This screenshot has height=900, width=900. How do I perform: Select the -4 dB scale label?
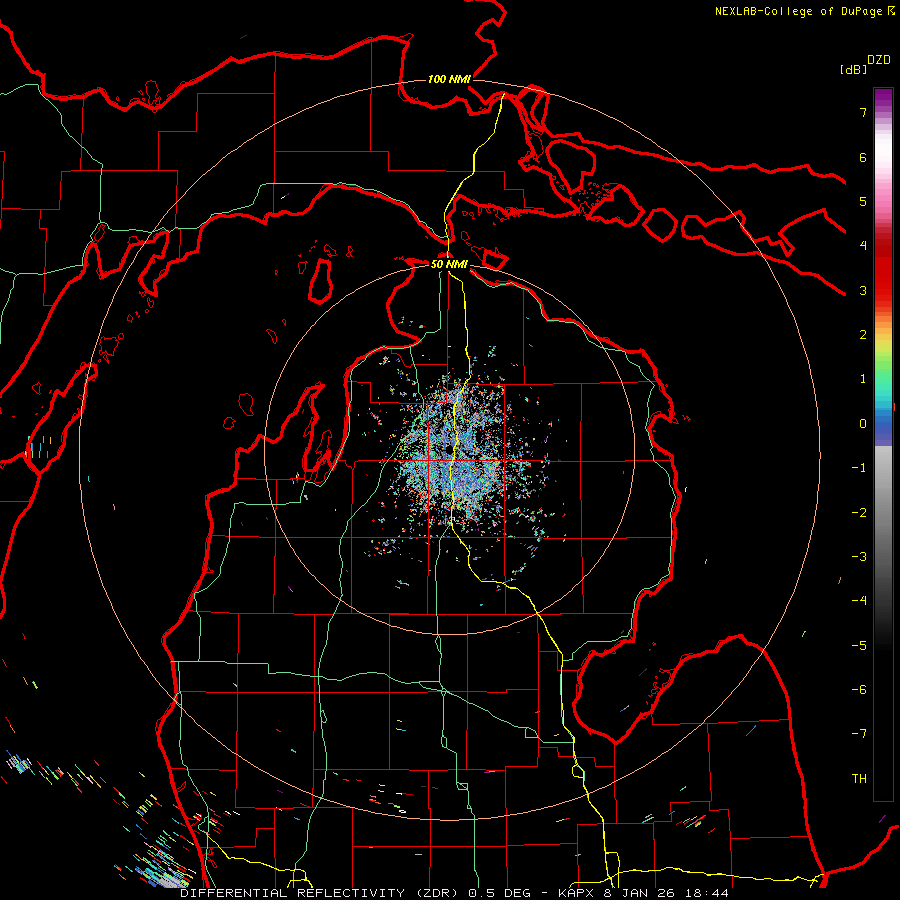point(859,601)
